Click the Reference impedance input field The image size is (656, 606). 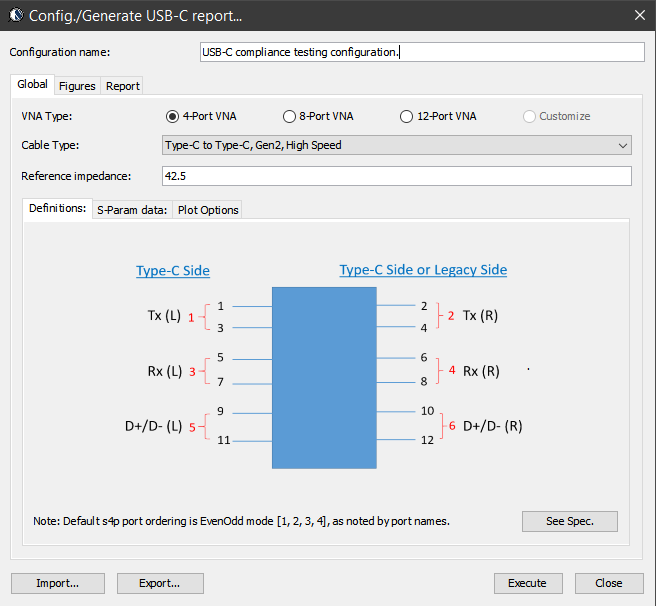396,176
